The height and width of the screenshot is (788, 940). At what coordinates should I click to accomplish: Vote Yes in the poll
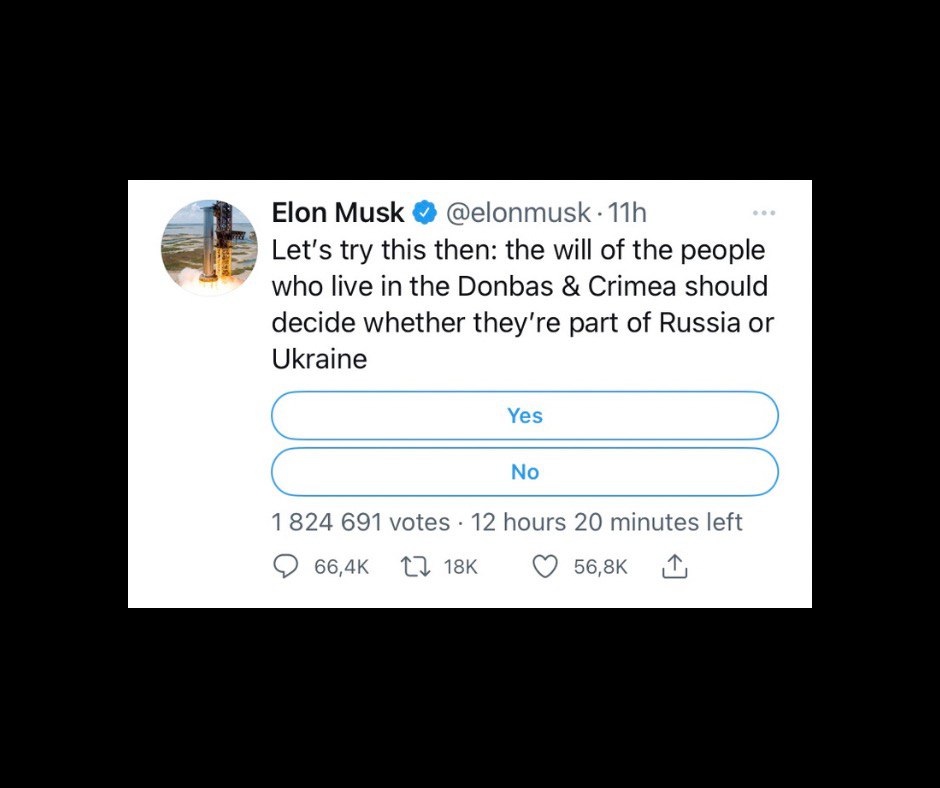pos(524,416)
